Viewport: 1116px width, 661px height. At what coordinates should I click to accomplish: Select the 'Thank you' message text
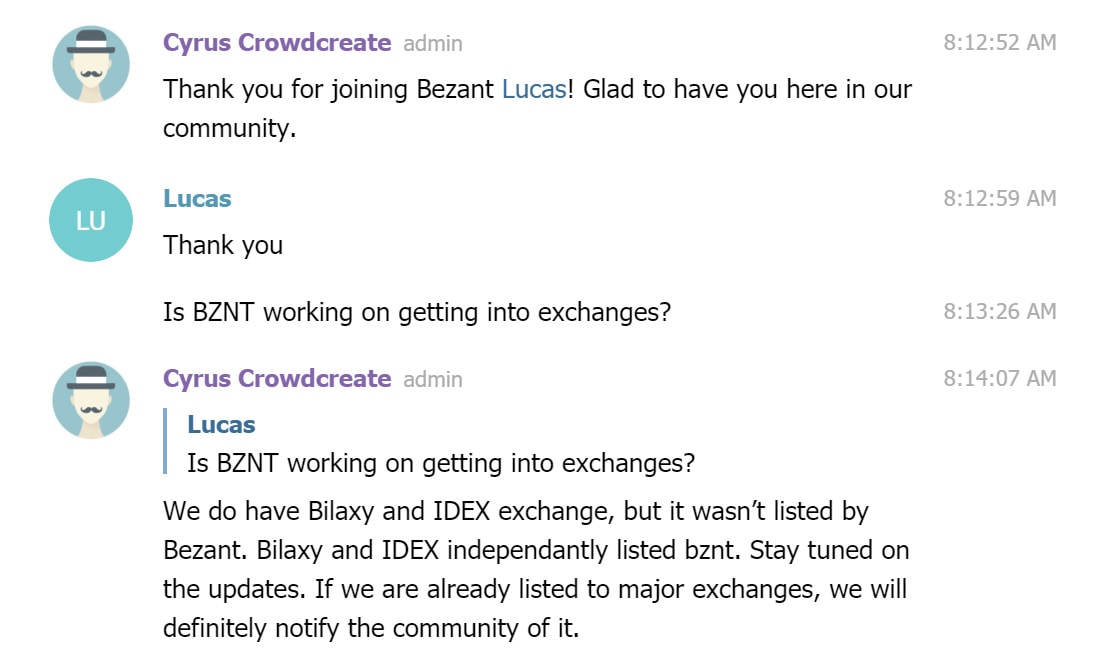point(223,245)
